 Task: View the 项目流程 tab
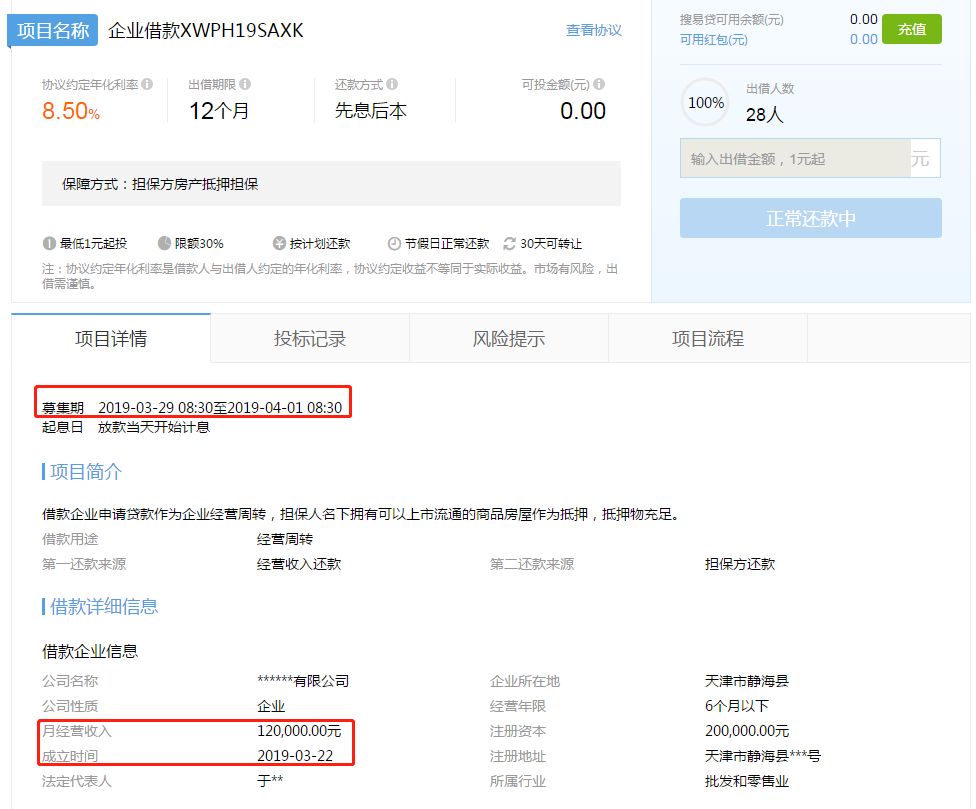point(708,338)
